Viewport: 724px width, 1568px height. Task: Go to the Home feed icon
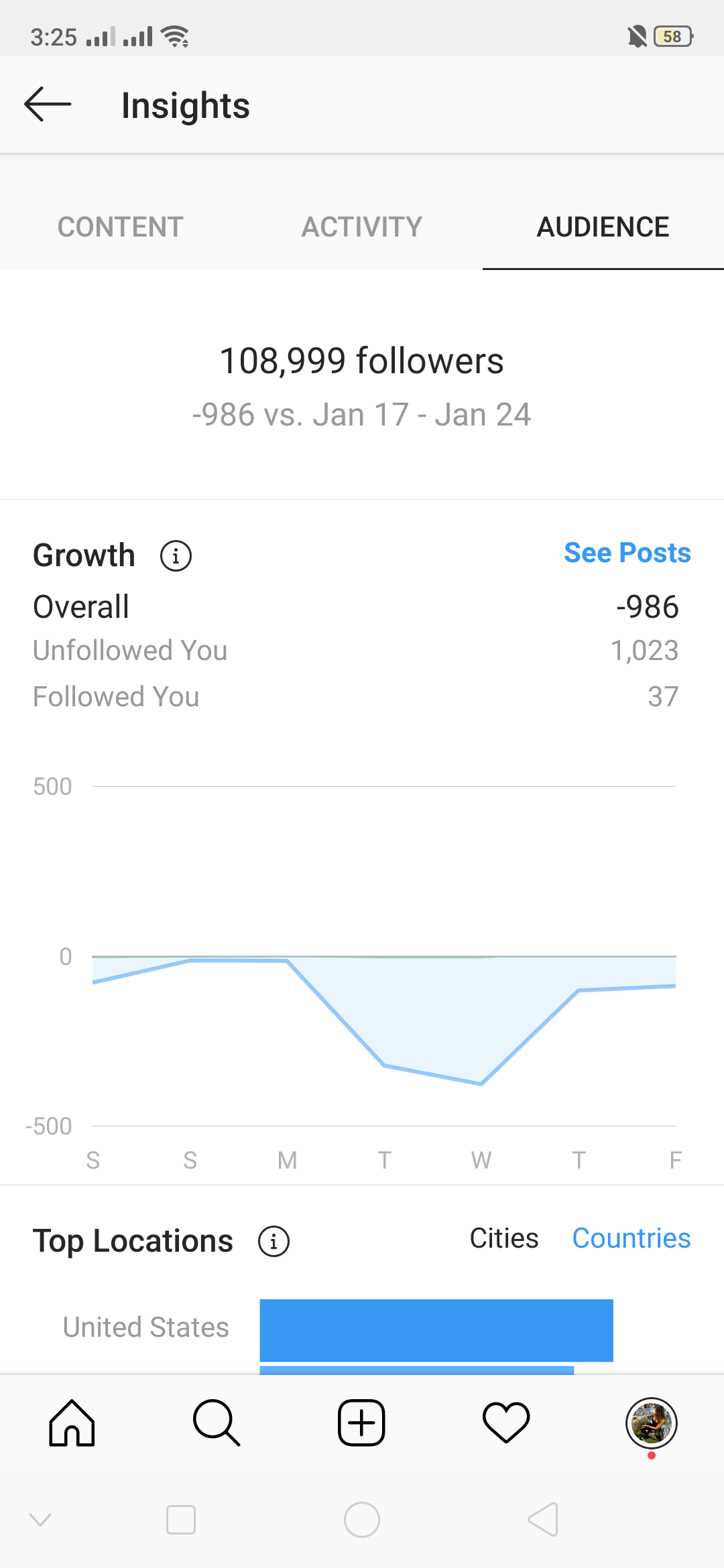[x=72, y=1423]
